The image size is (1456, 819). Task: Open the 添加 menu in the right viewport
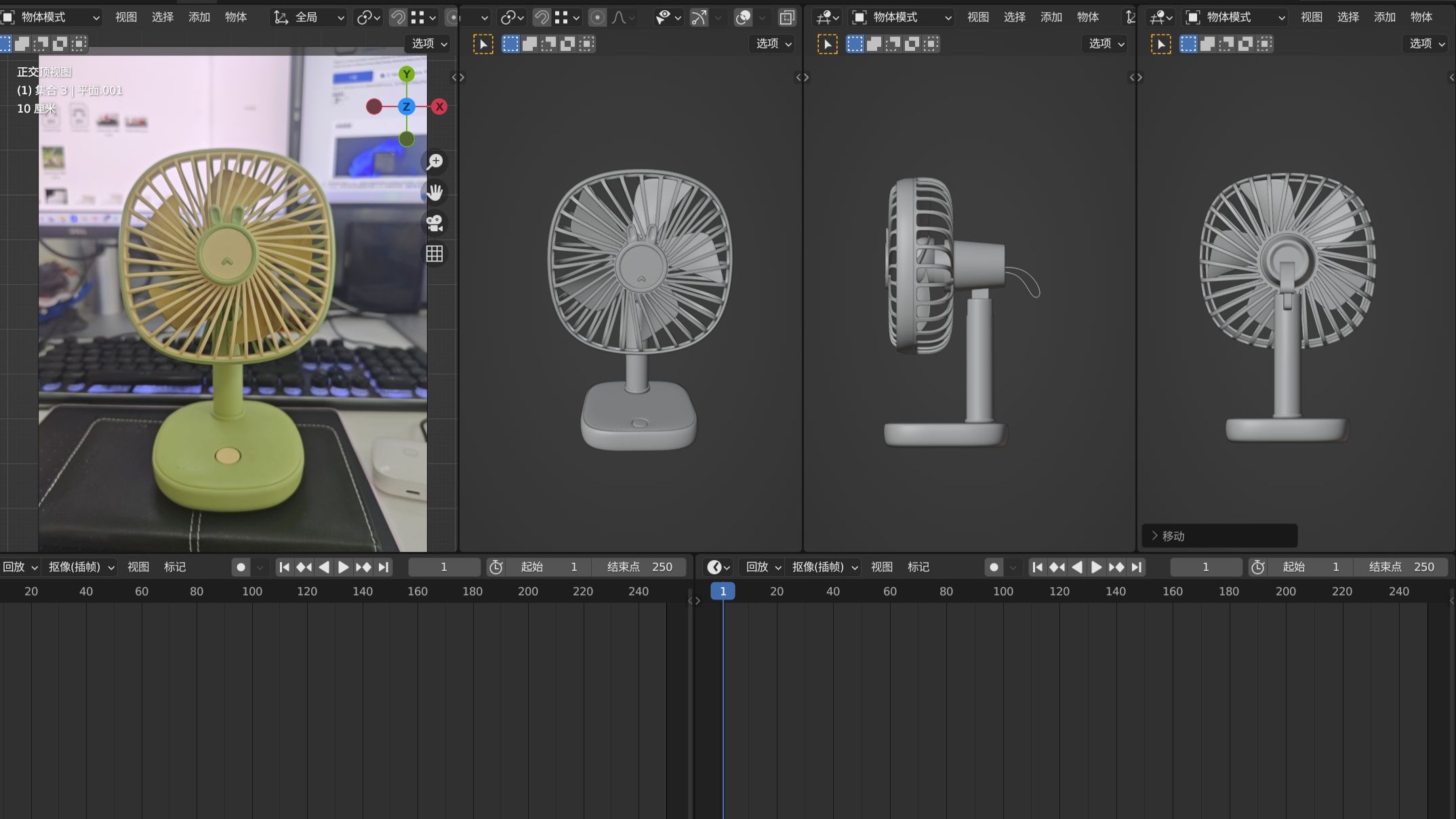coord(1383,17)
